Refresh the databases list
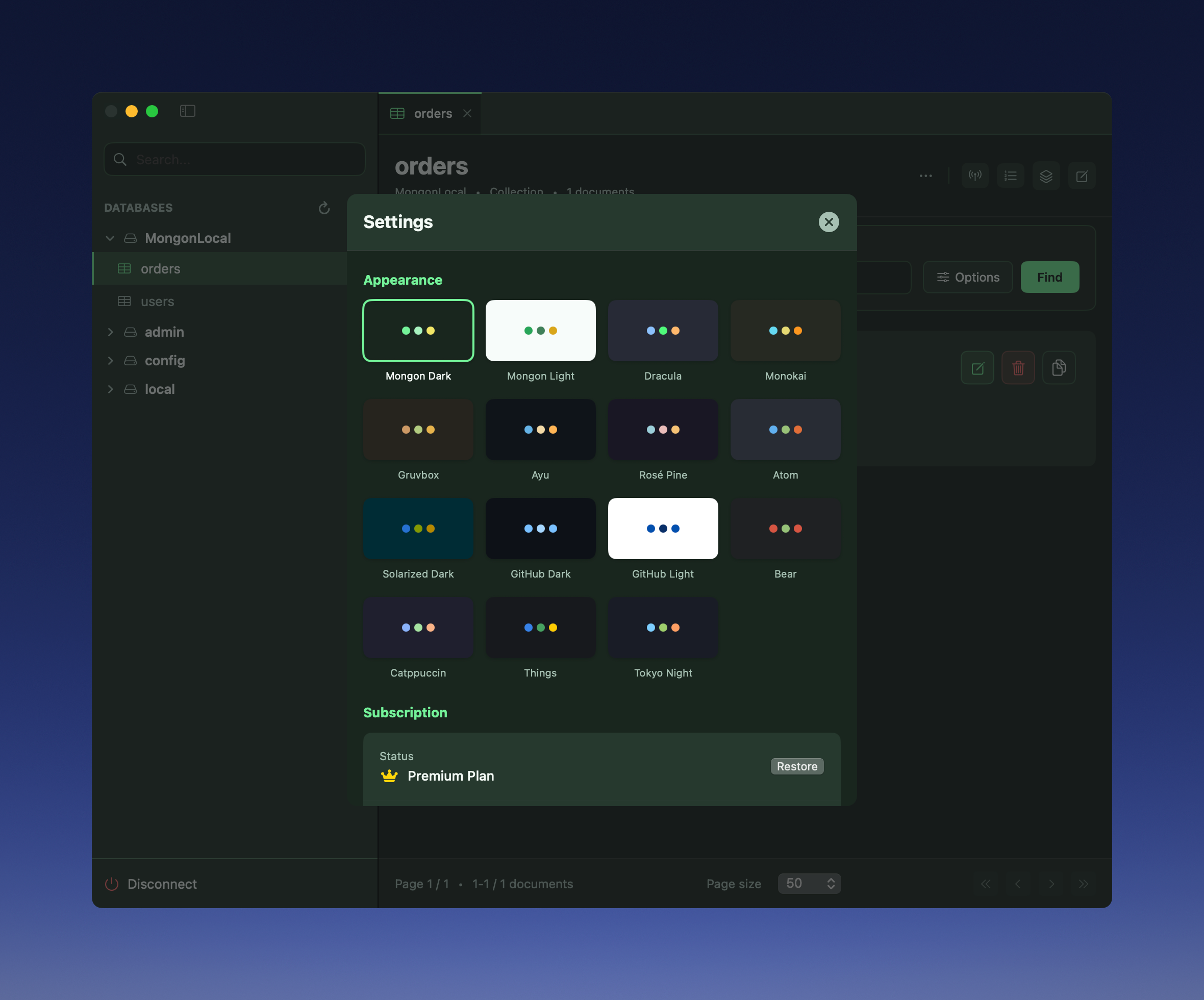1204x1000 pixels. [324, 208]
